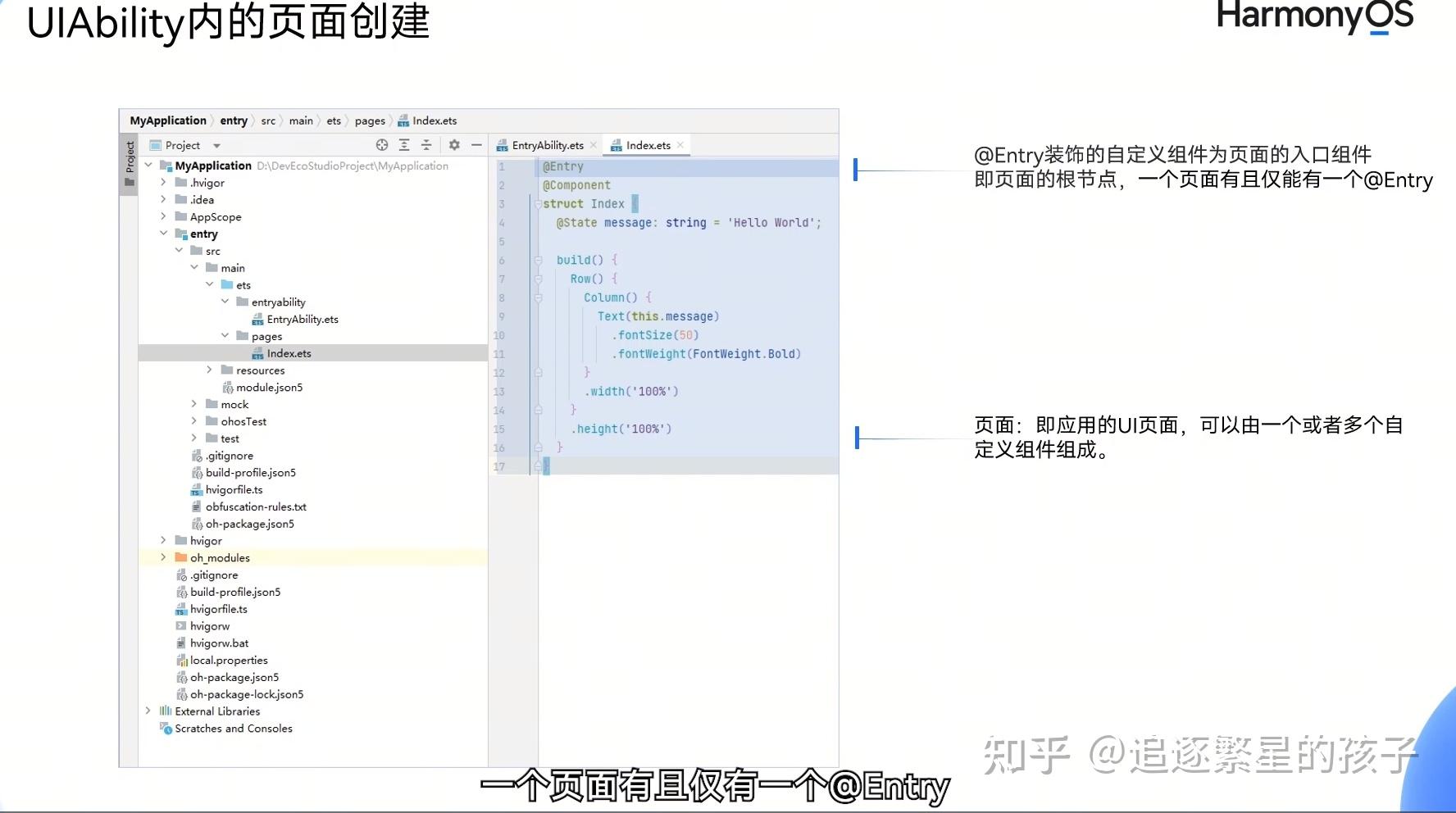Click pages in the breadcrumb navigation
The width and height of the screenshot is (1456, 813).
tap(370, 120)
